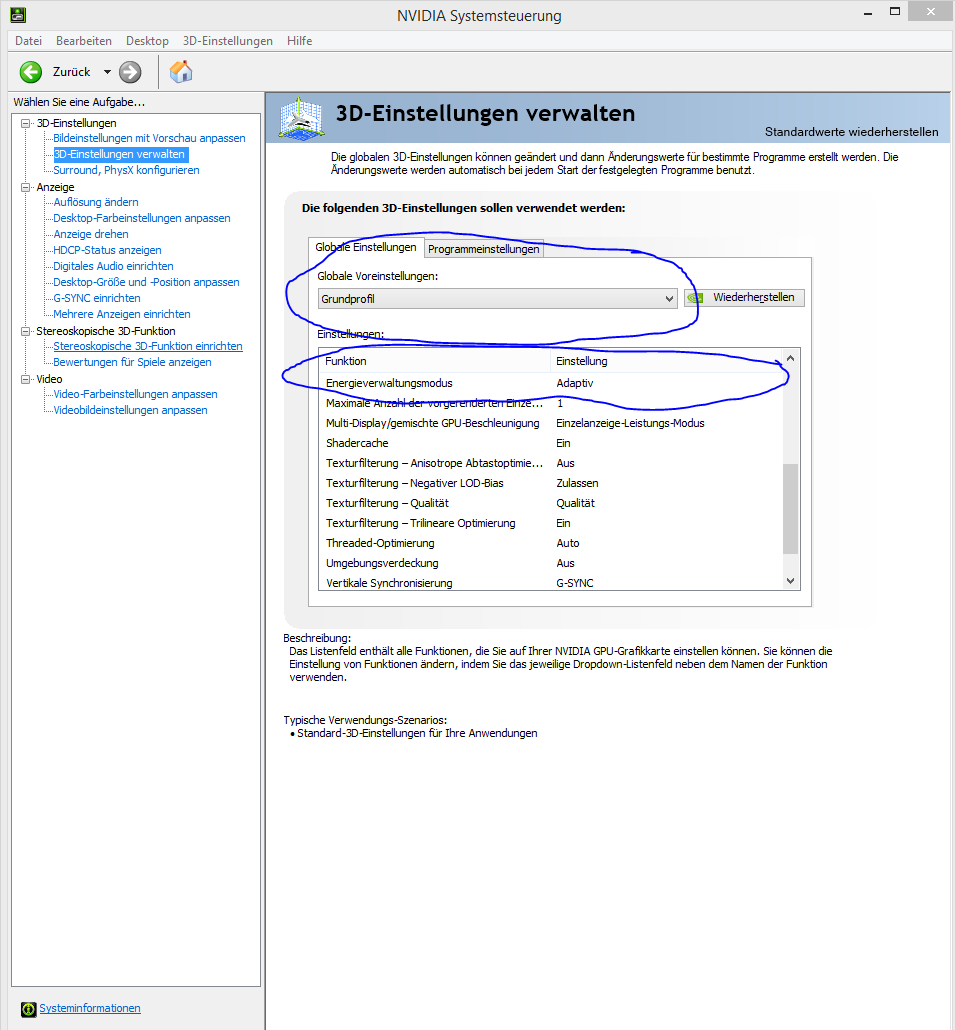This screenshot has width=955, height=1030.
Task: Click the Adaptiv setting value
Action: (x=575, y=383)
